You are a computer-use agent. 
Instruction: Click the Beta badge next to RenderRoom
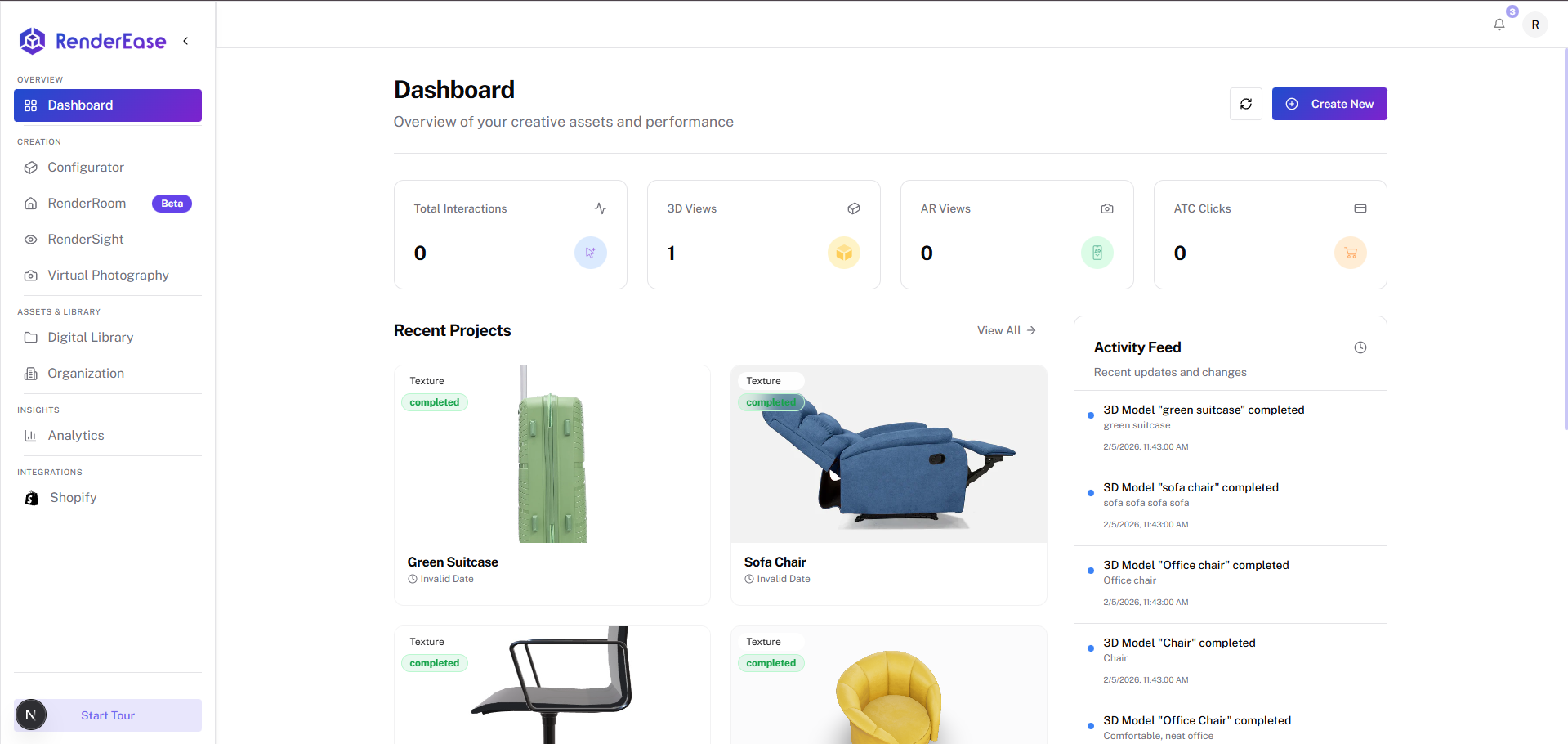click(172, 204)
